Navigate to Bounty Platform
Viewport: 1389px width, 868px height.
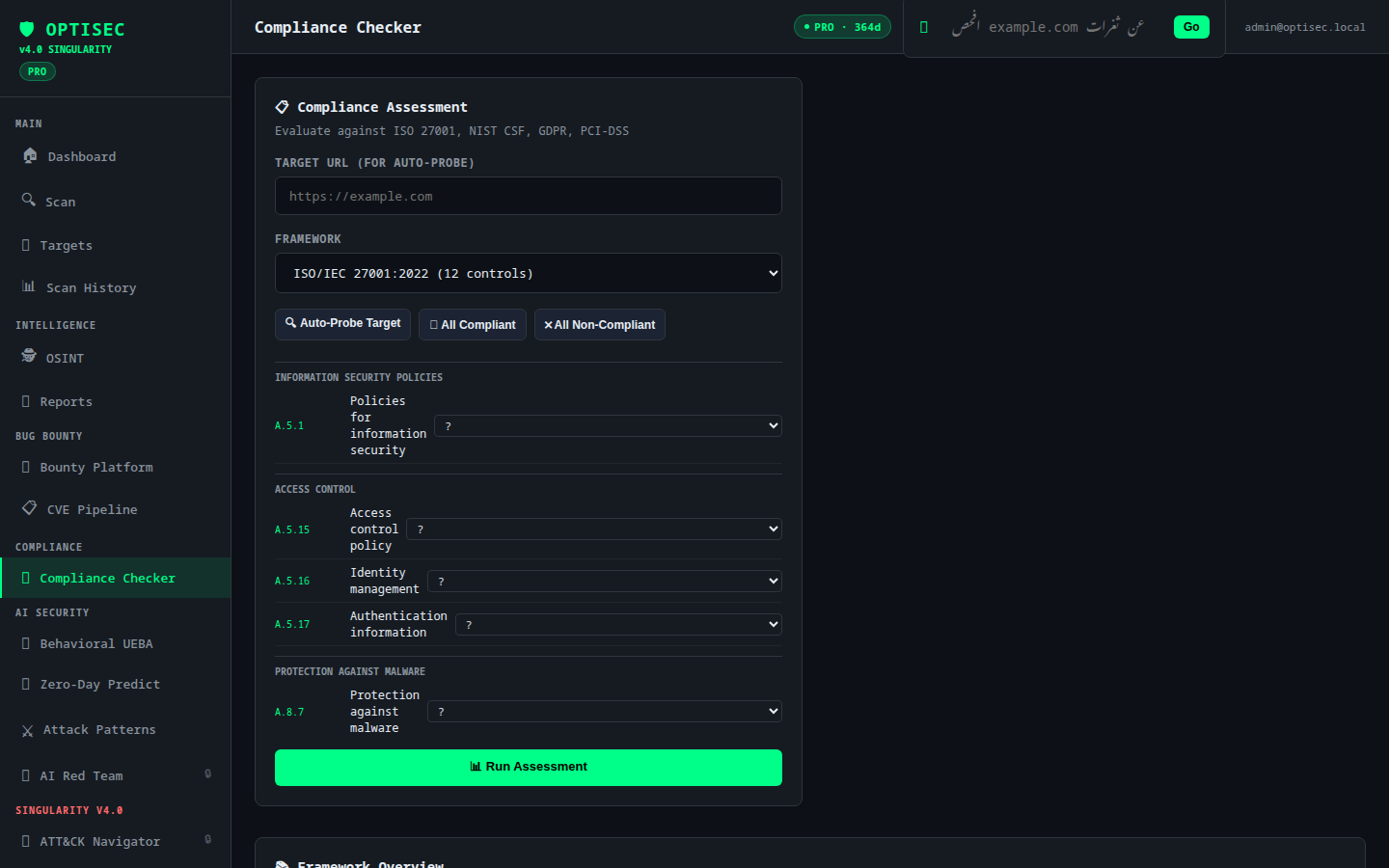pos(116,467)
